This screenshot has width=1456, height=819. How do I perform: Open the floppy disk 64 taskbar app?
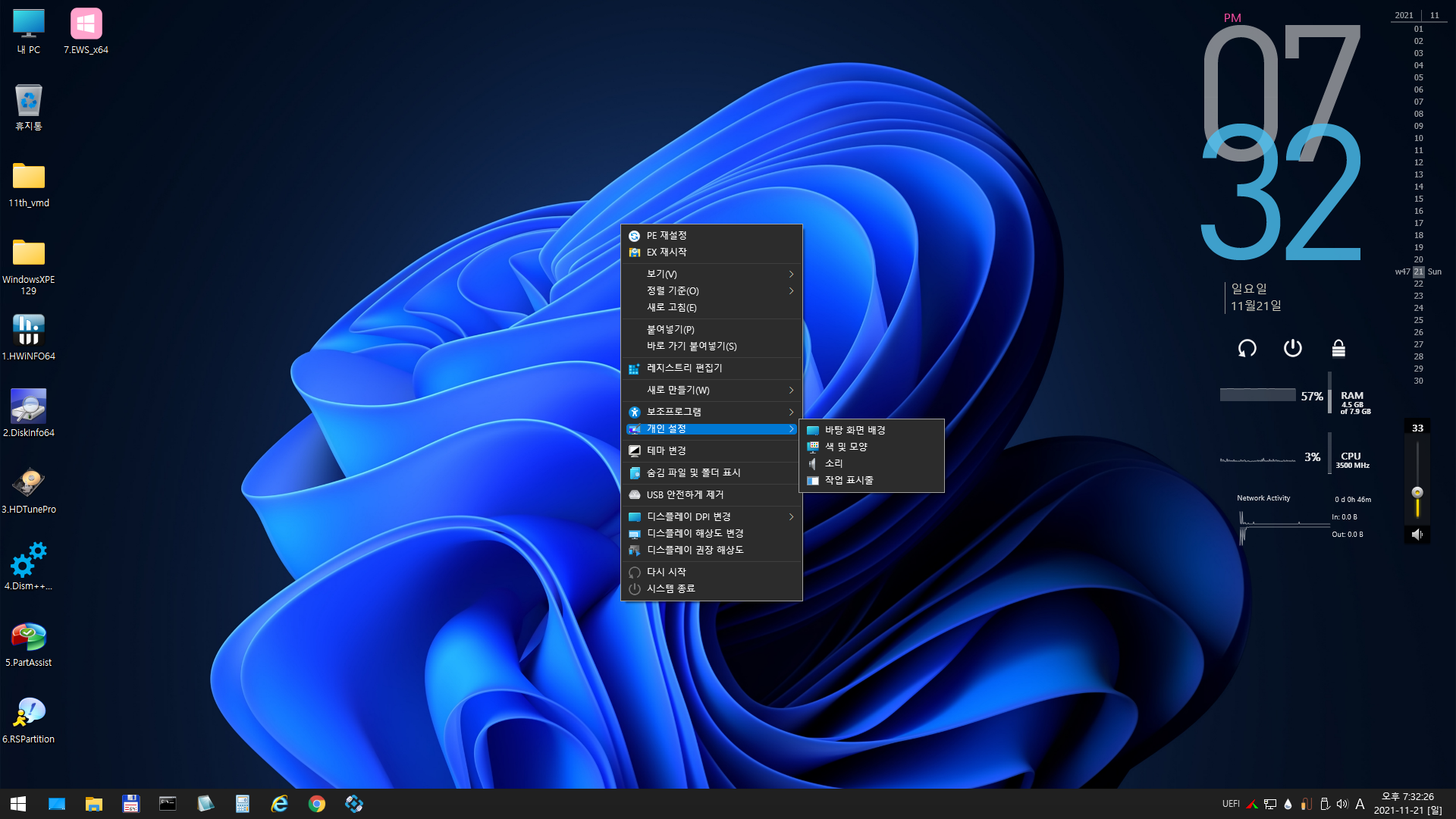(131, 804)
